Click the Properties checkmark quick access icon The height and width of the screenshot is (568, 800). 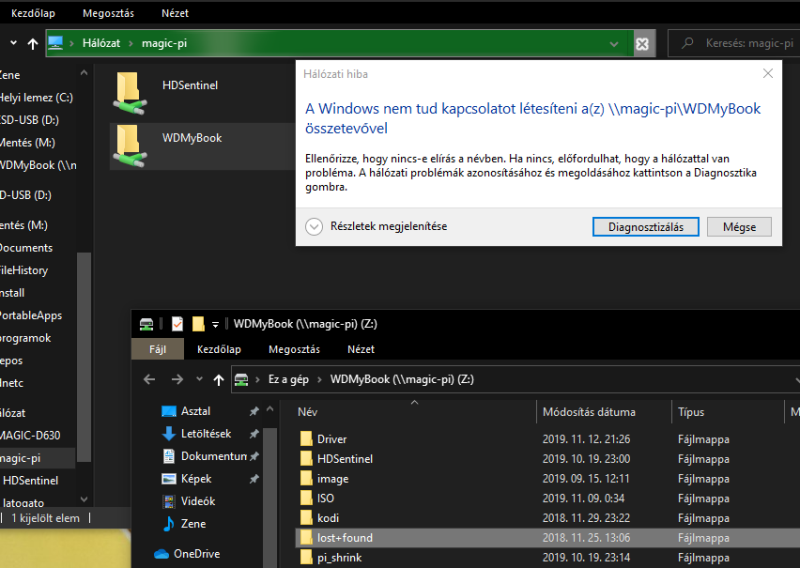pyautogui.click(x=177, y=324)
